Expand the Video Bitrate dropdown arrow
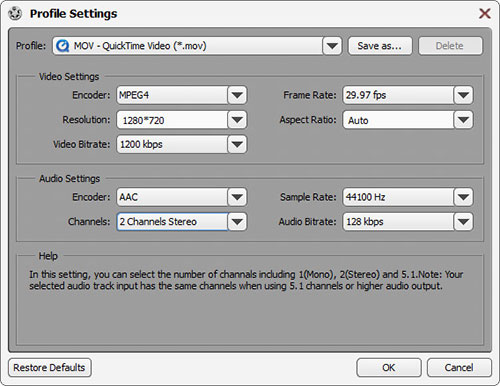Screen dimensions: 500x386 [237, 145]
